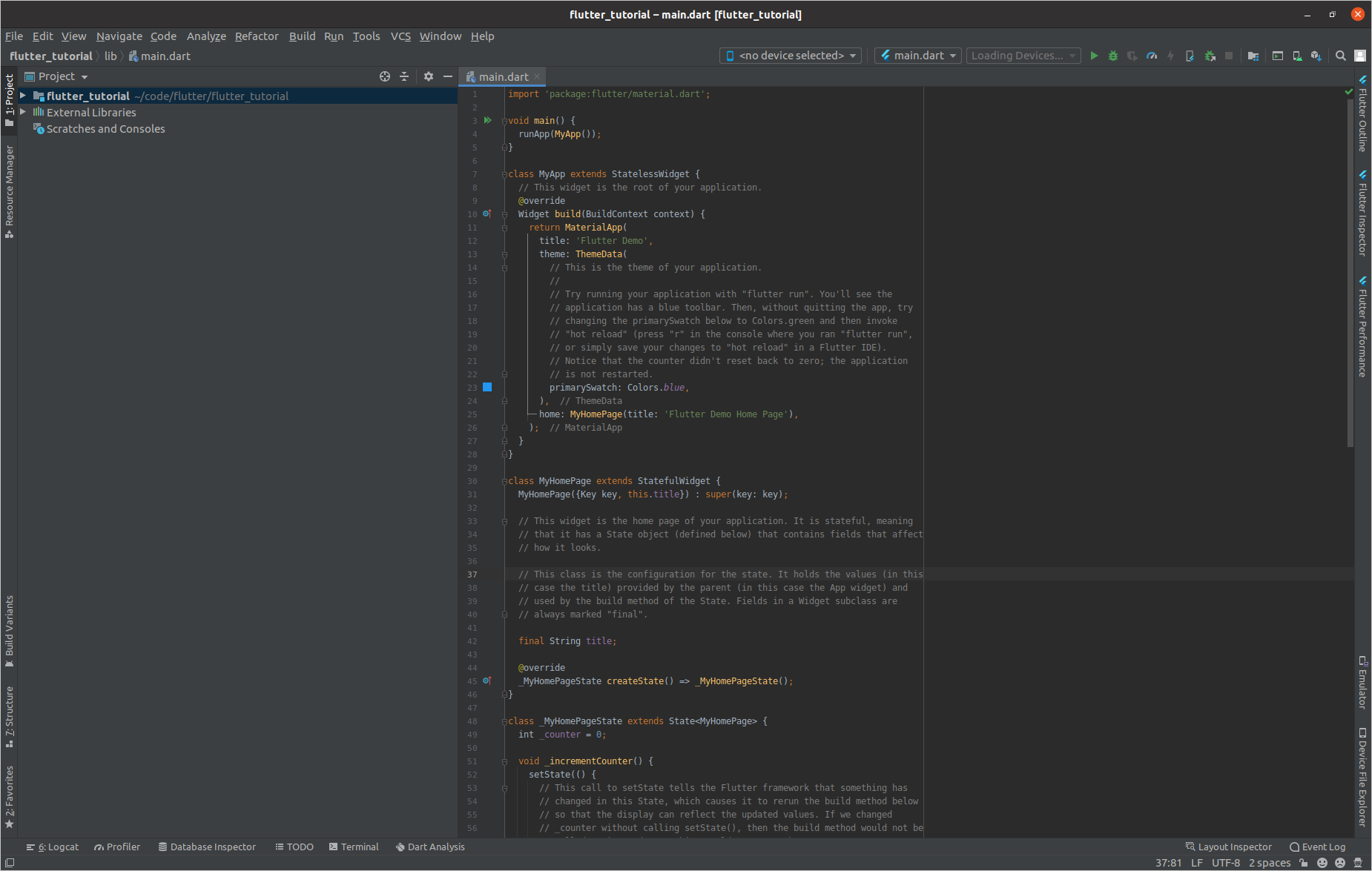Collapse all in Project panel
1372x871 pixels.
(x=404, y=76)
